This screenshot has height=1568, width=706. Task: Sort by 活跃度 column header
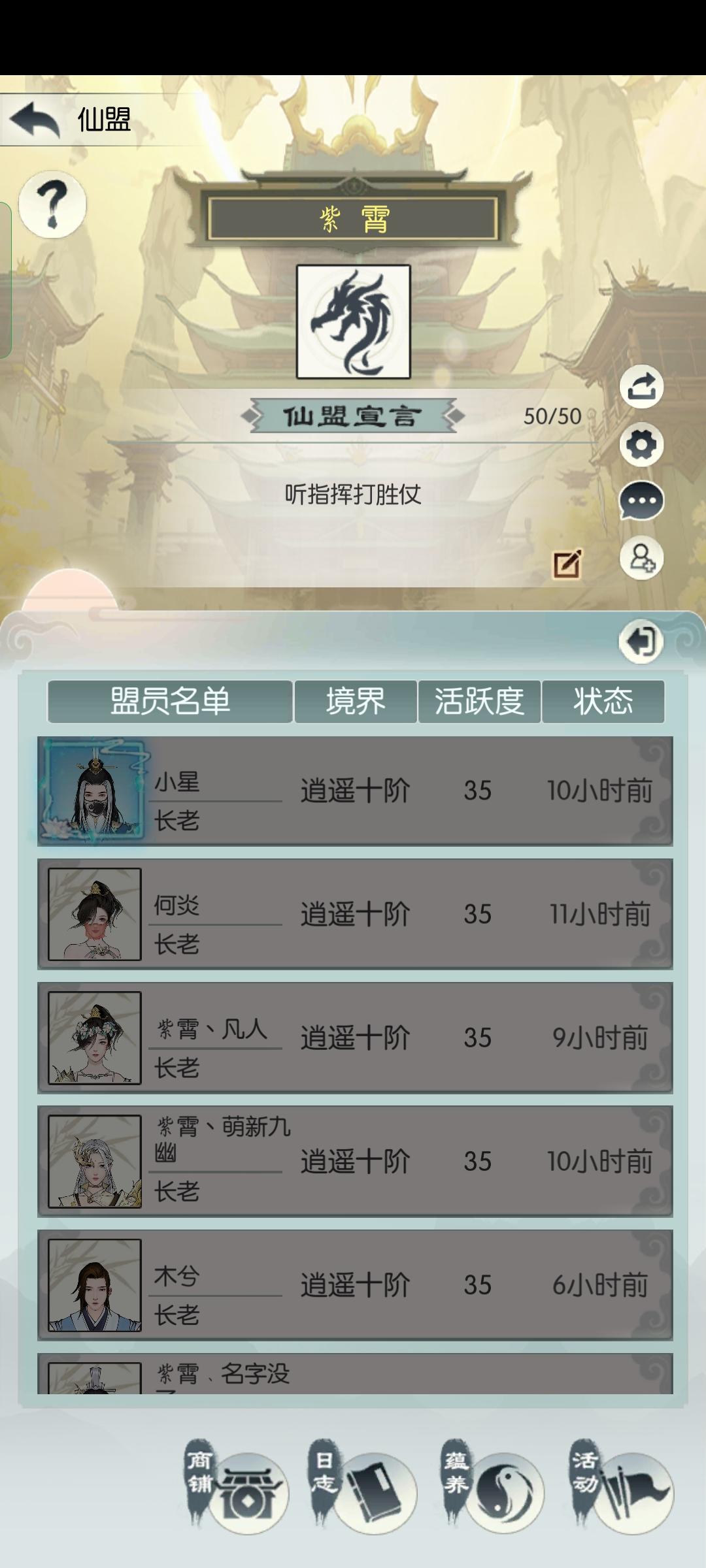click(x=479, y=702)
